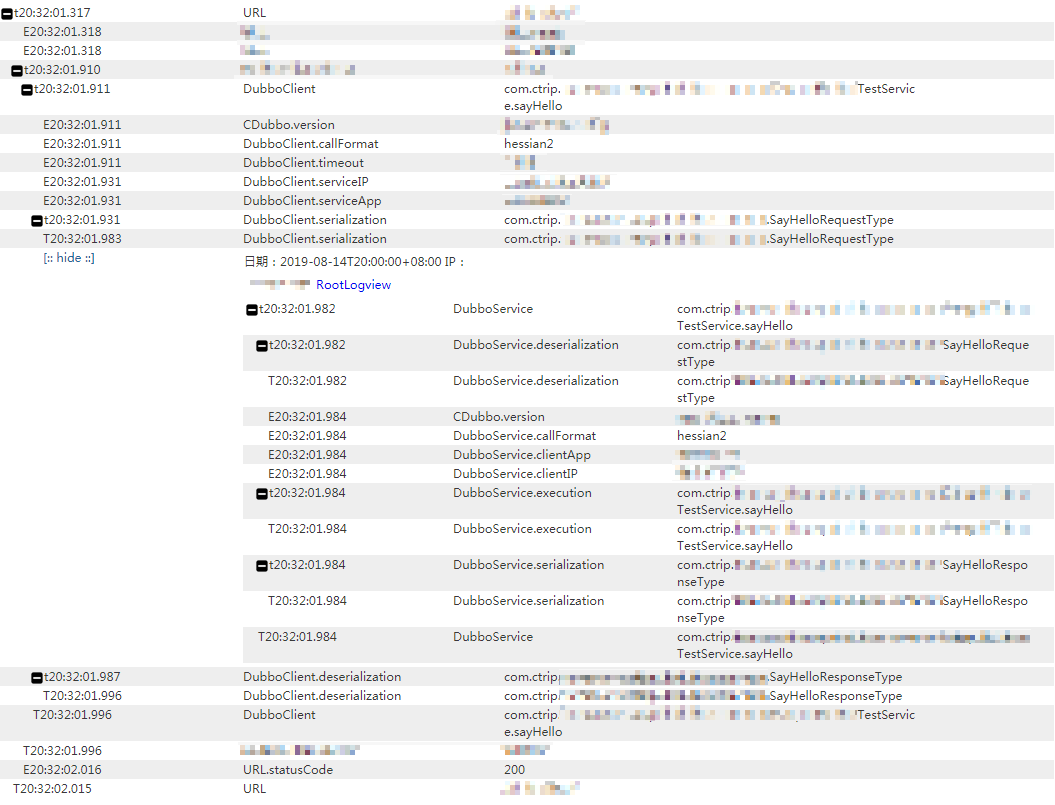Select the DubboClient.callFormat event name
The height and width of the screenshot is (805, 1055).
310,143
